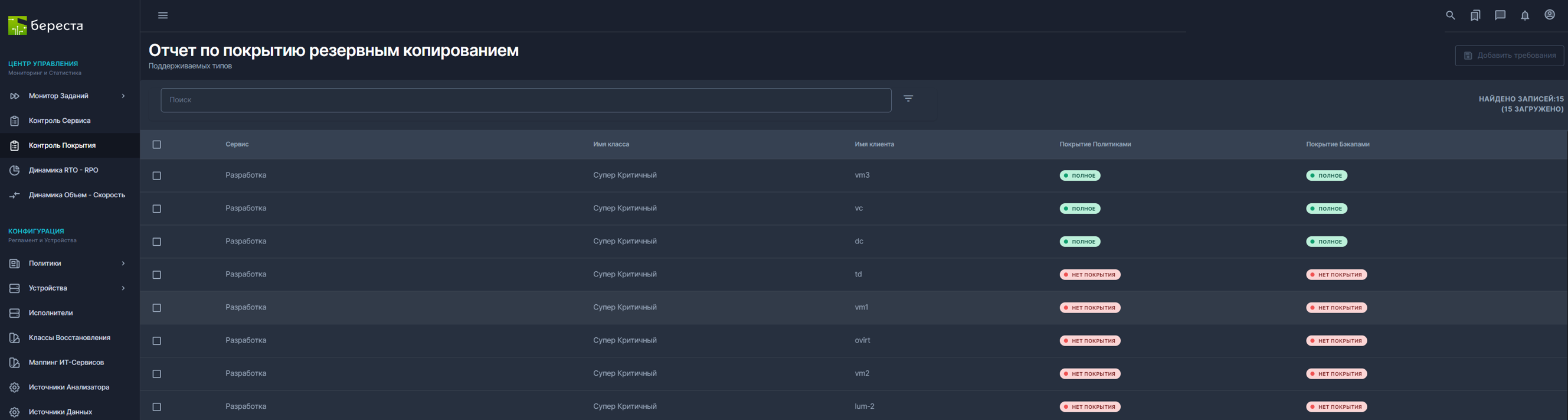1568x420 pixels.
Task: Click the hamburger menu icon
Action: click(x=162, y=15)
